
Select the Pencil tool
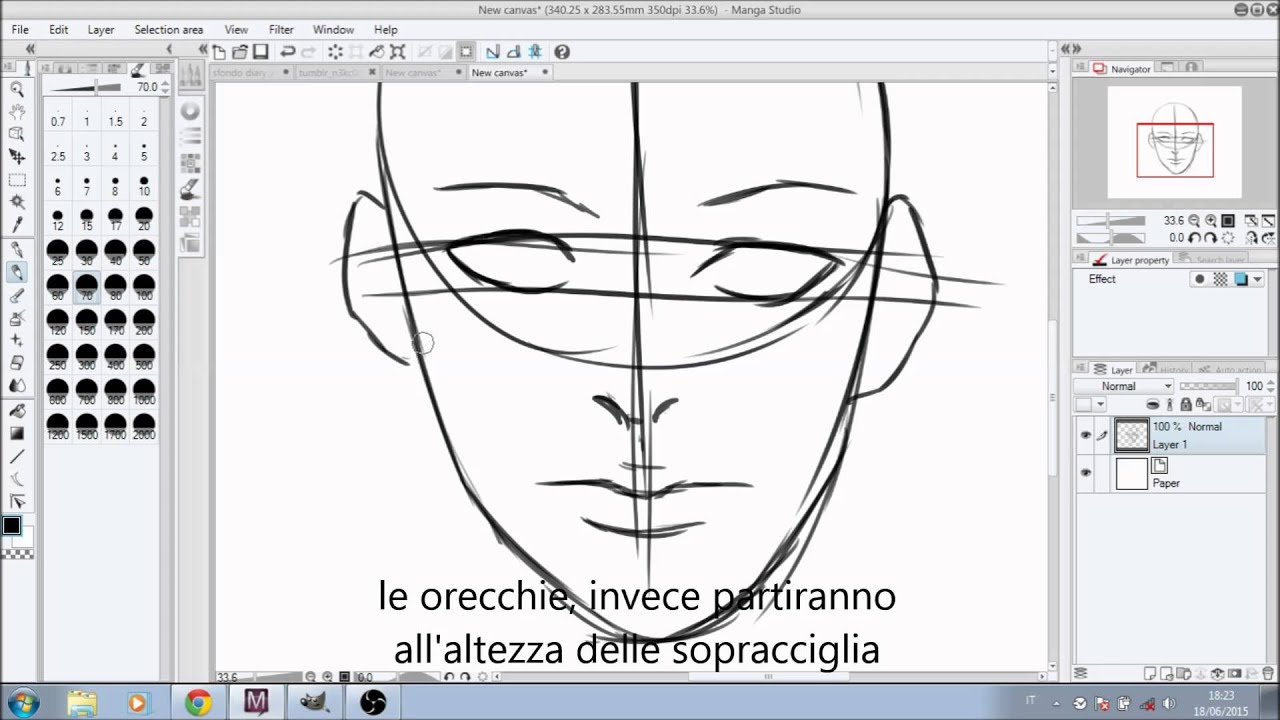click(17, 272)
